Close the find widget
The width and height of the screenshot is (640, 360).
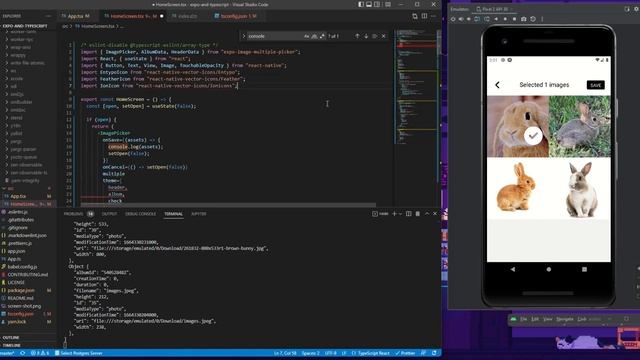click(x=384, y=36)
